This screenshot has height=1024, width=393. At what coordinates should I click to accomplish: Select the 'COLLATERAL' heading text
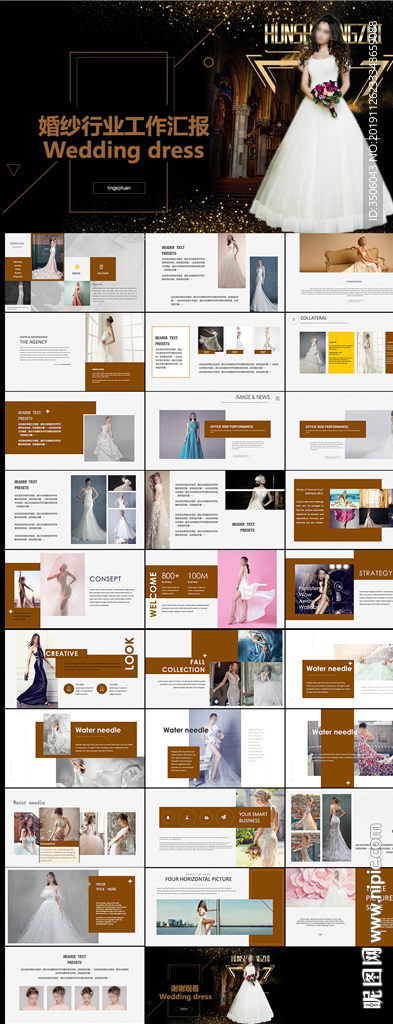point(314,319)
